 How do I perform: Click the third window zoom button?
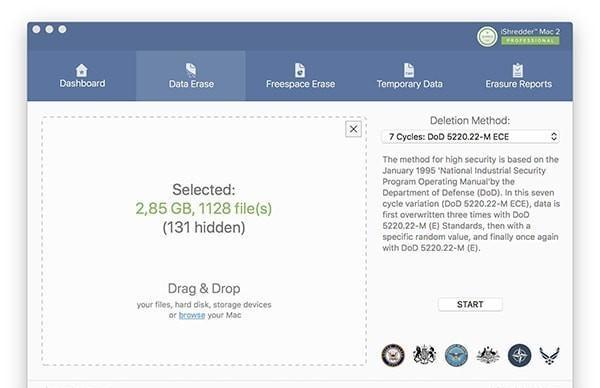click(62, 29)
